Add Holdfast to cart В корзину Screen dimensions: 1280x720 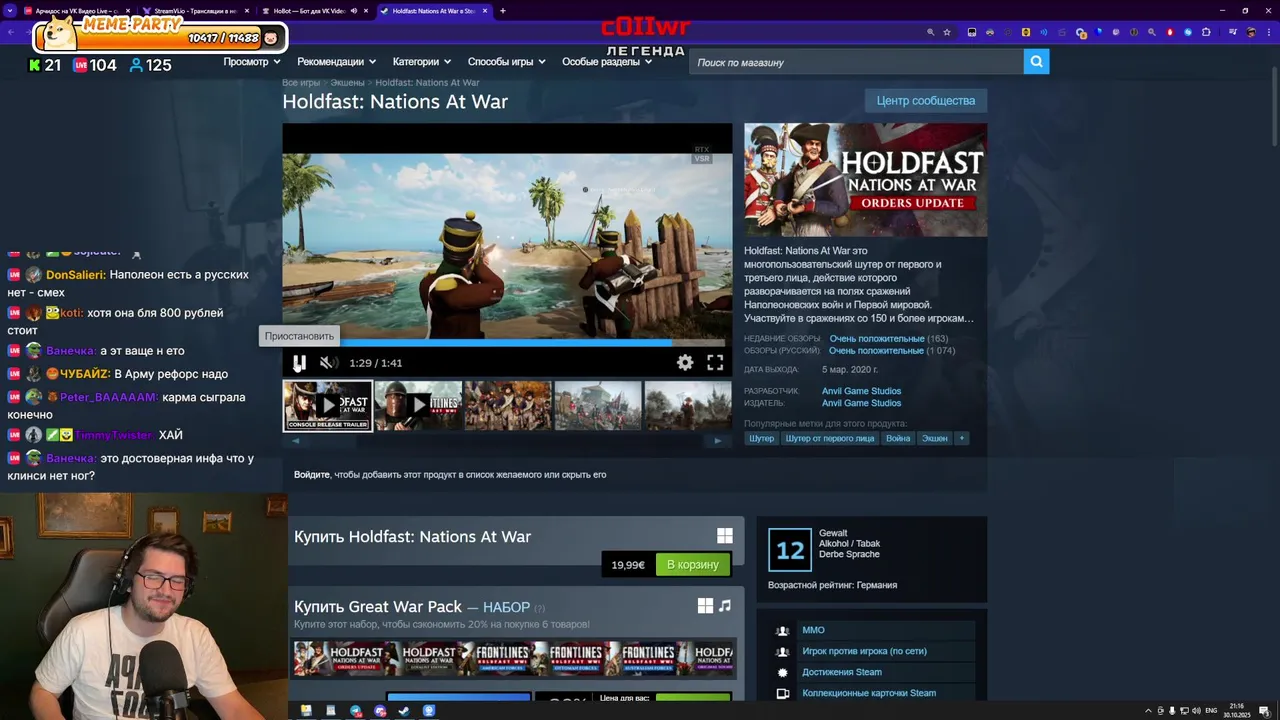tap(693, 565)
